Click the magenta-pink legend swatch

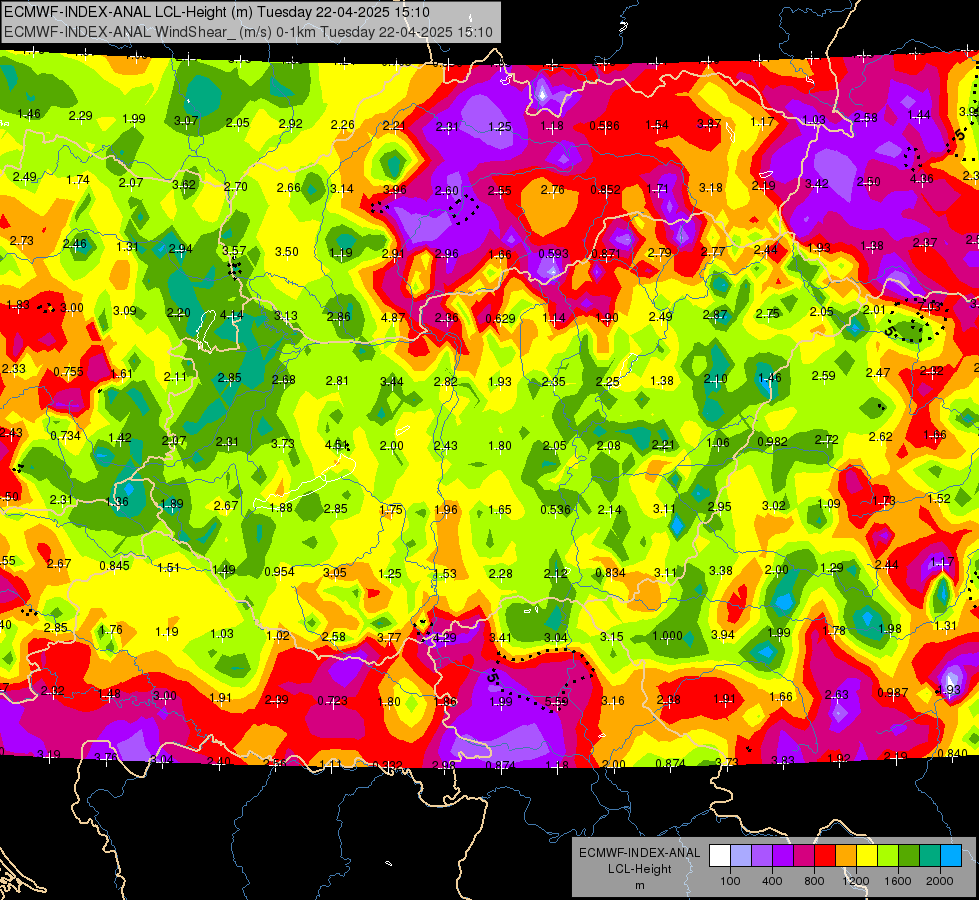click(804, 856)
